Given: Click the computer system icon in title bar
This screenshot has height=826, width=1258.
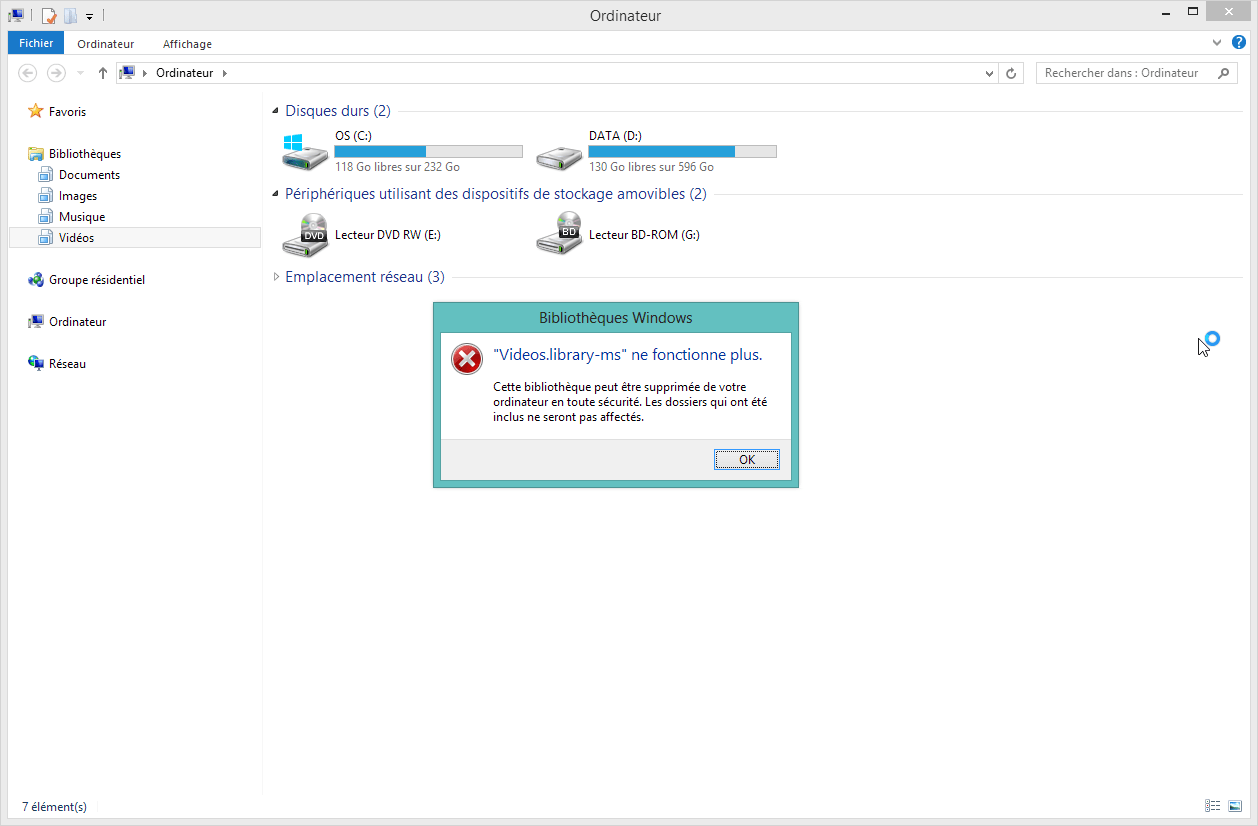Looking at the screenshot, I should pyautogui.click(x=16, y=15).
